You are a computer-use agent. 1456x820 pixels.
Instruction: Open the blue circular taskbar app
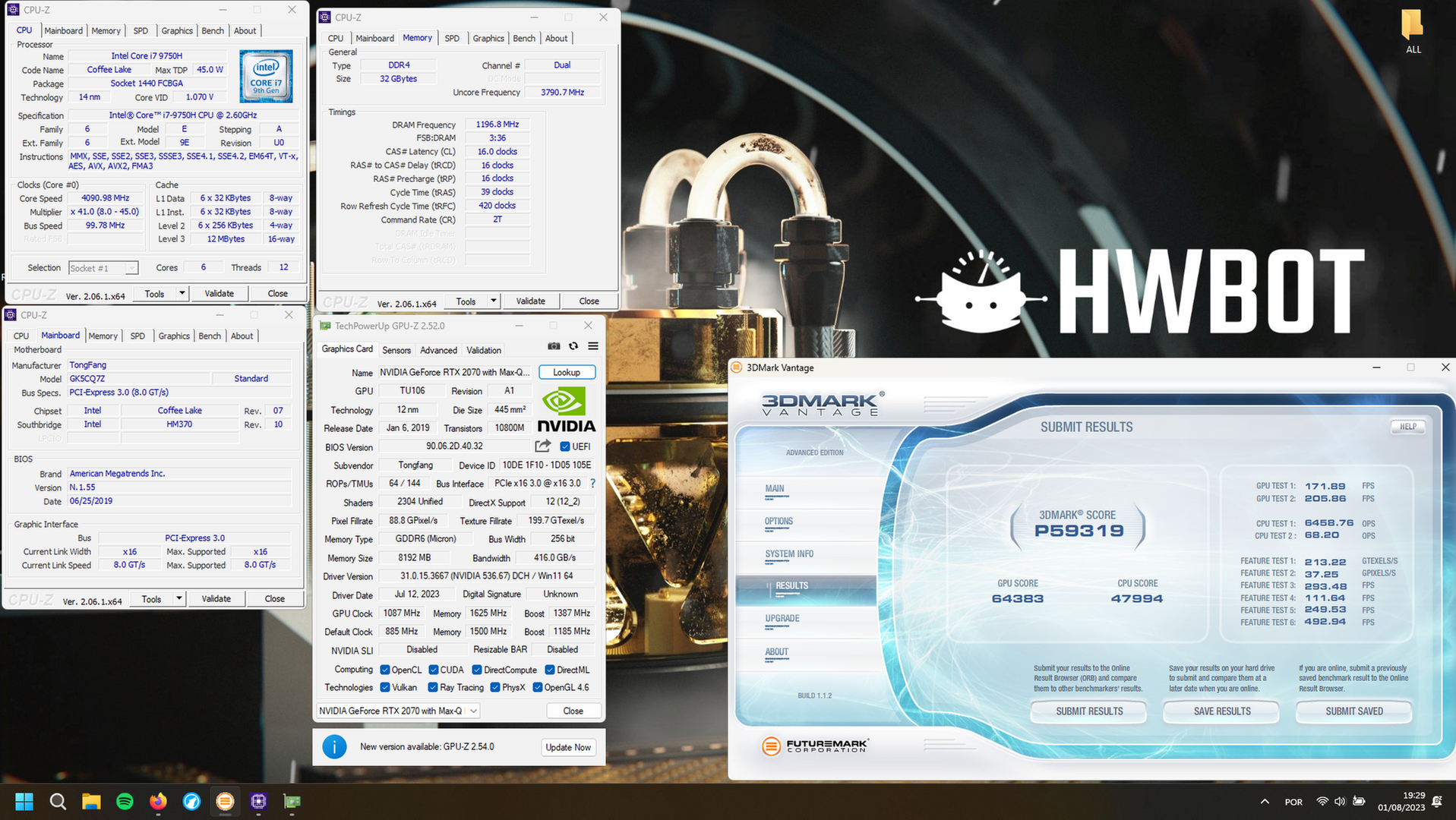191,801
